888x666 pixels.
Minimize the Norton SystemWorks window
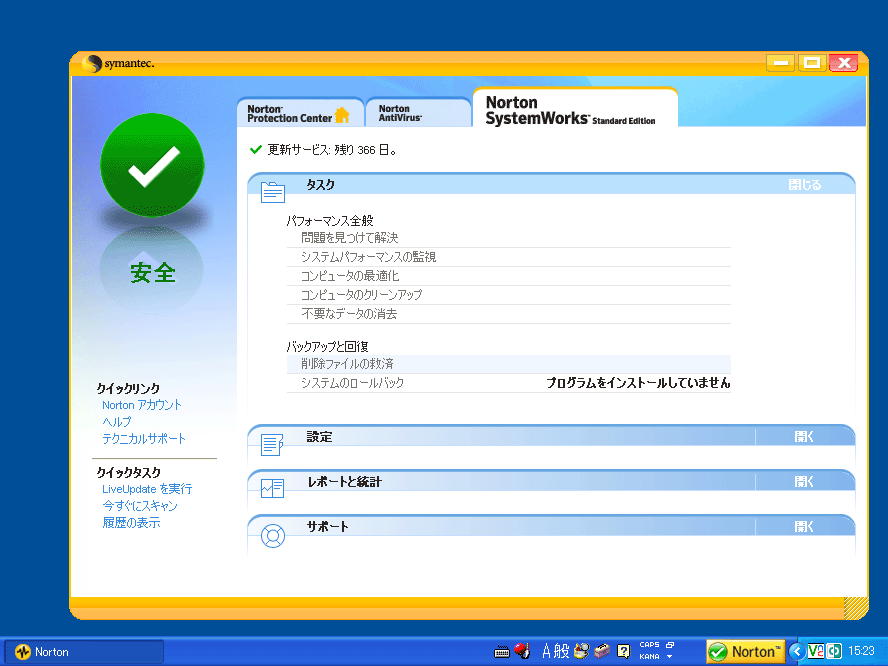click(780, 63)
